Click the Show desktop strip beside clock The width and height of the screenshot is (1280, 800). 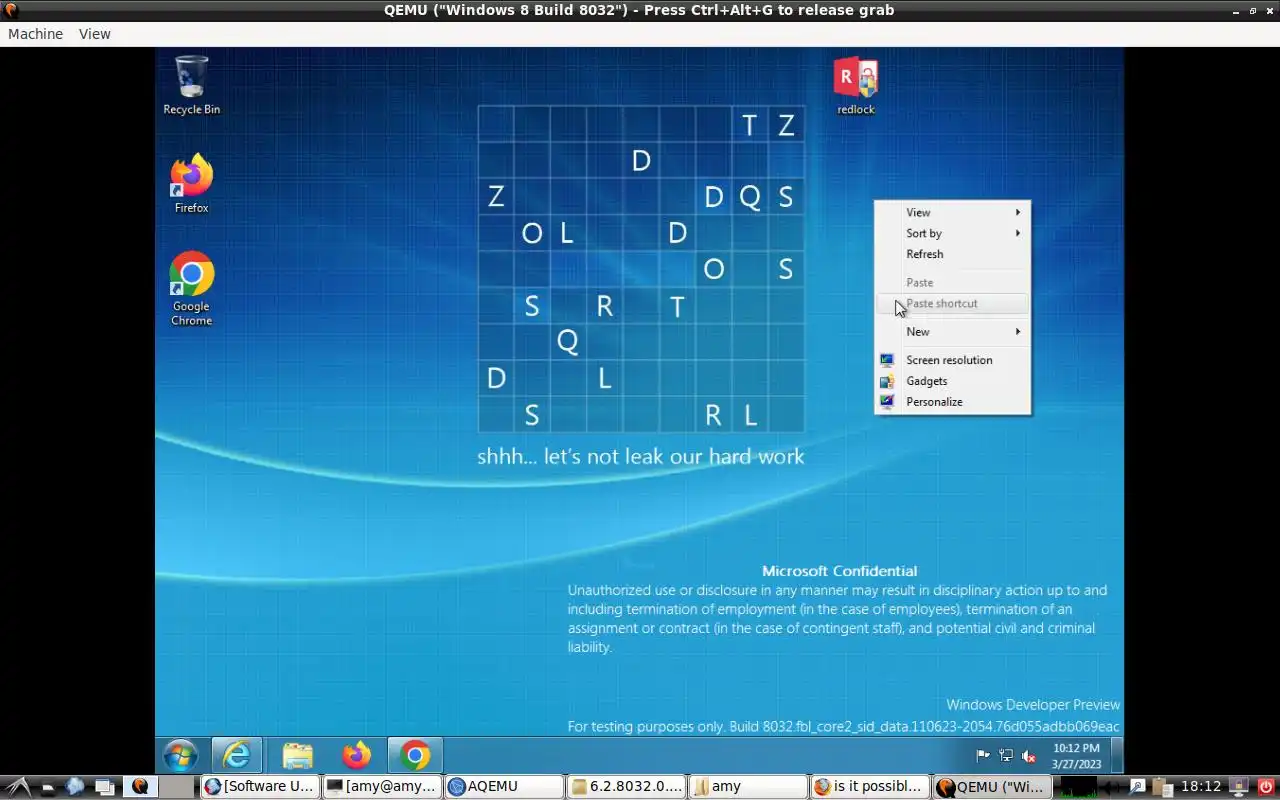1117,755
